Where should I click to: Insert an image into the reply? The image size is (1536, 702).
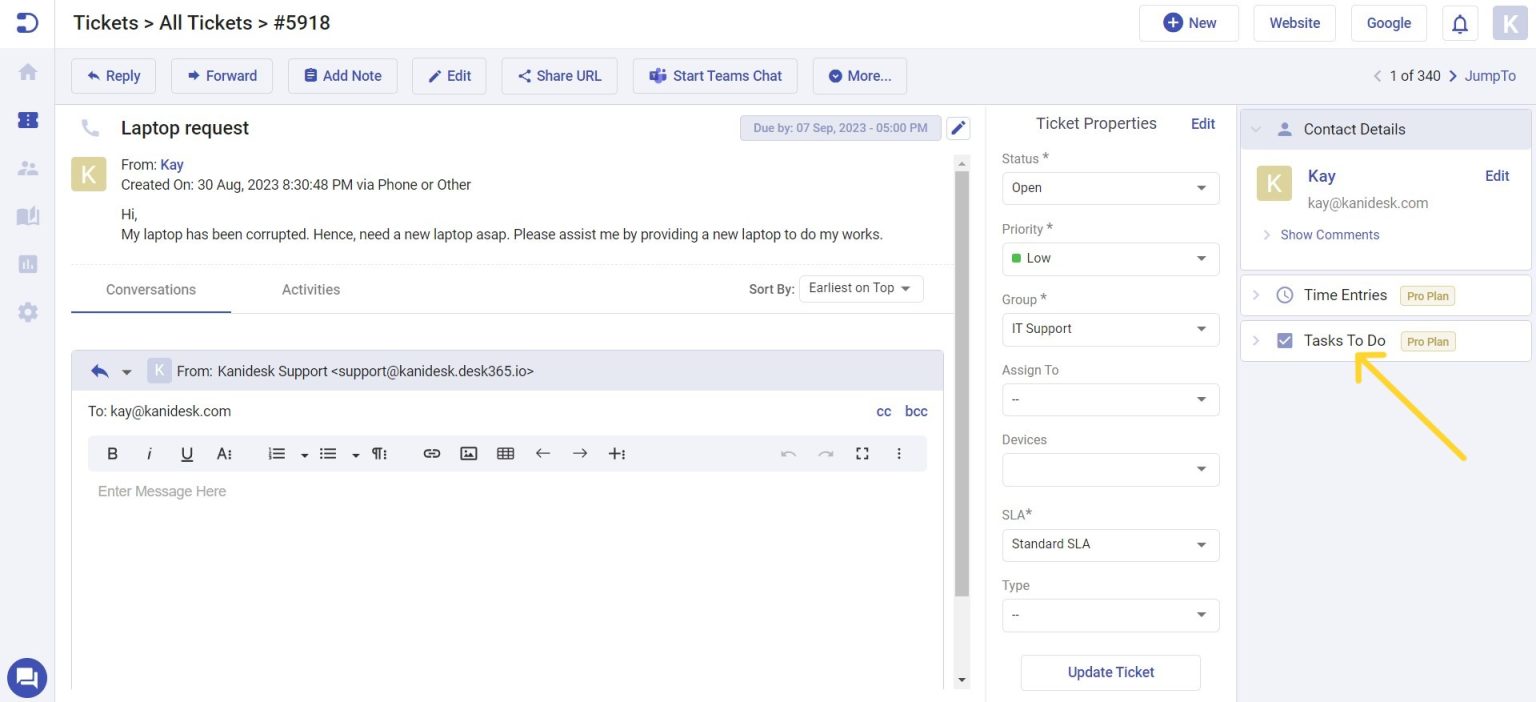(468, 453)
